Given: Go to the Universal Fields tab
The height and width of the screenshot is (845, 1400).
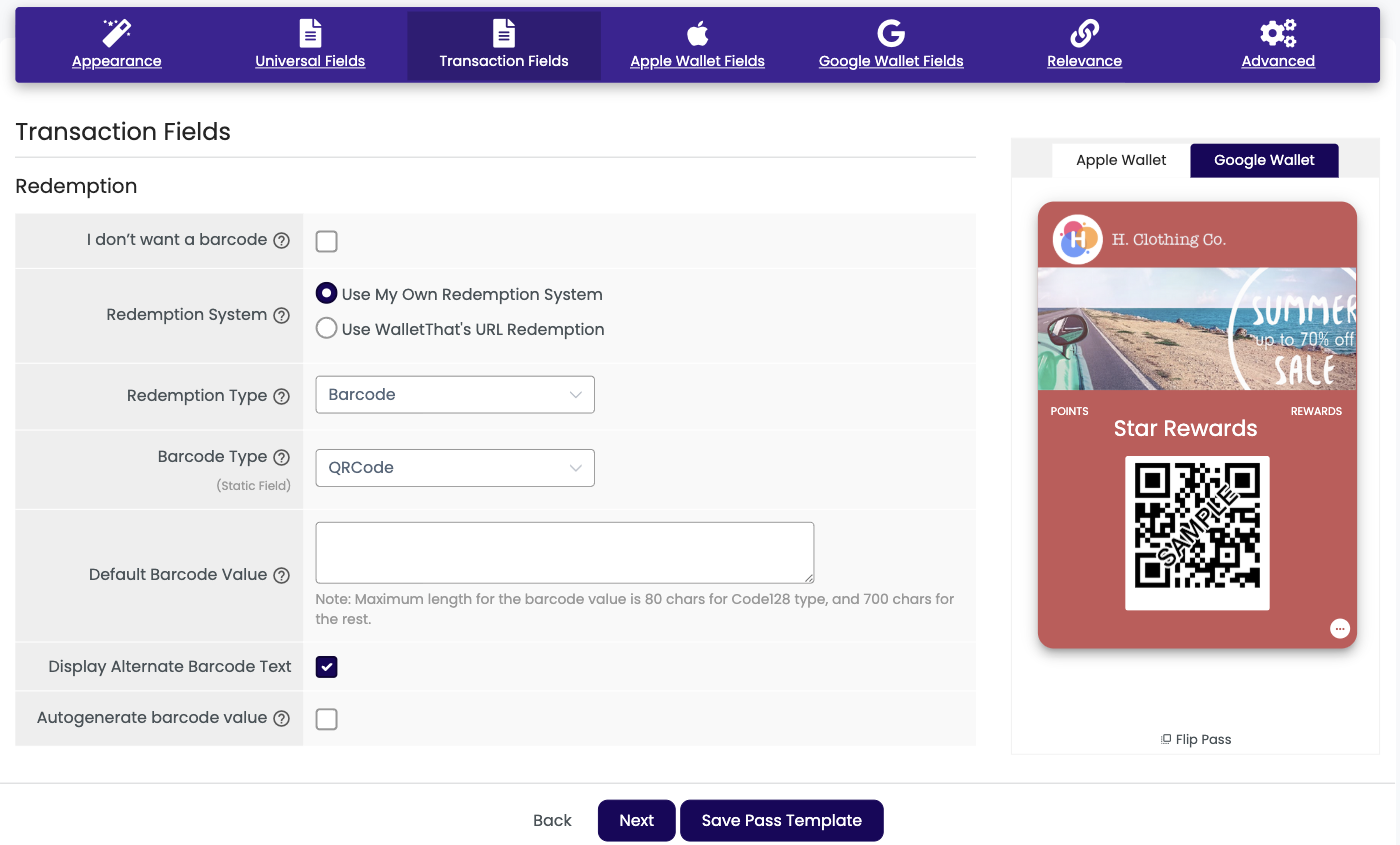Looking at the screenshot, I should click(x=310, y=61).
